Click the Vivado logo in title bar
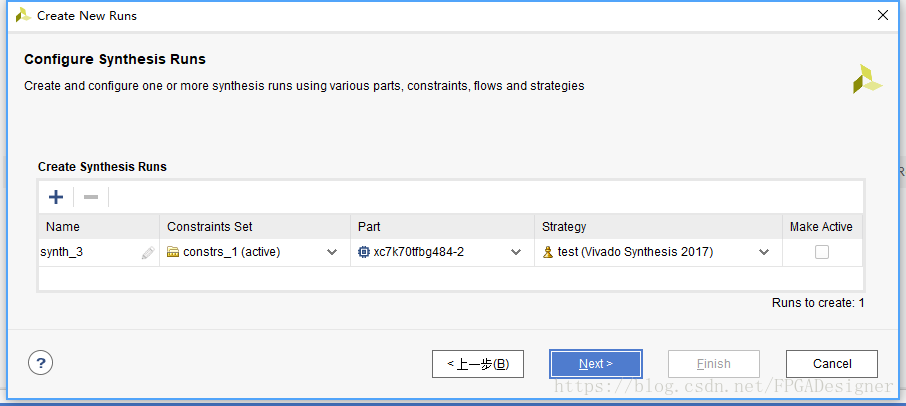Viewport: 906px width, 406px height. coord(22,15)
